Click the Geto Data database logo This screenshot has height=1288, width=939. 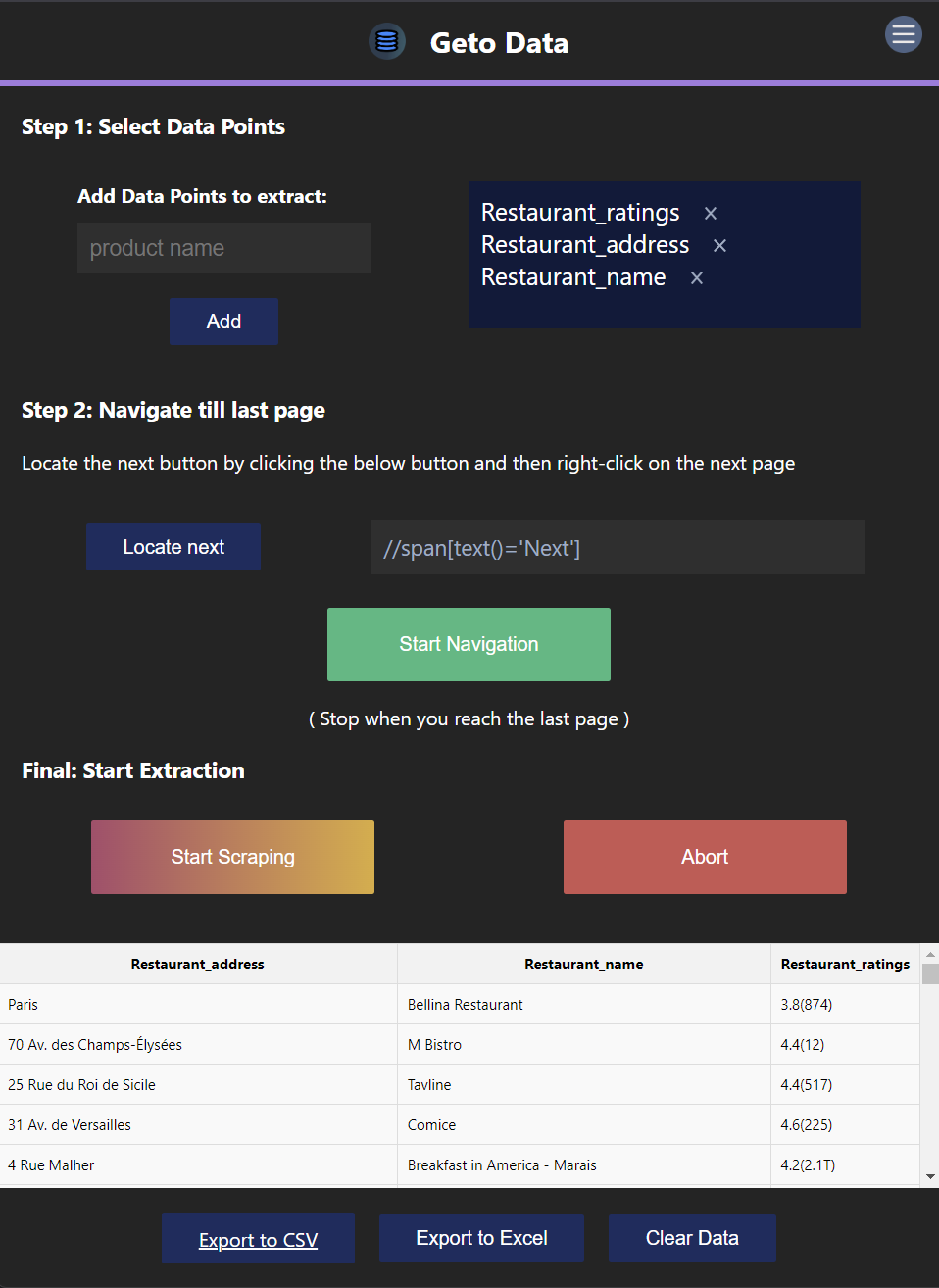tap(387, 42)
